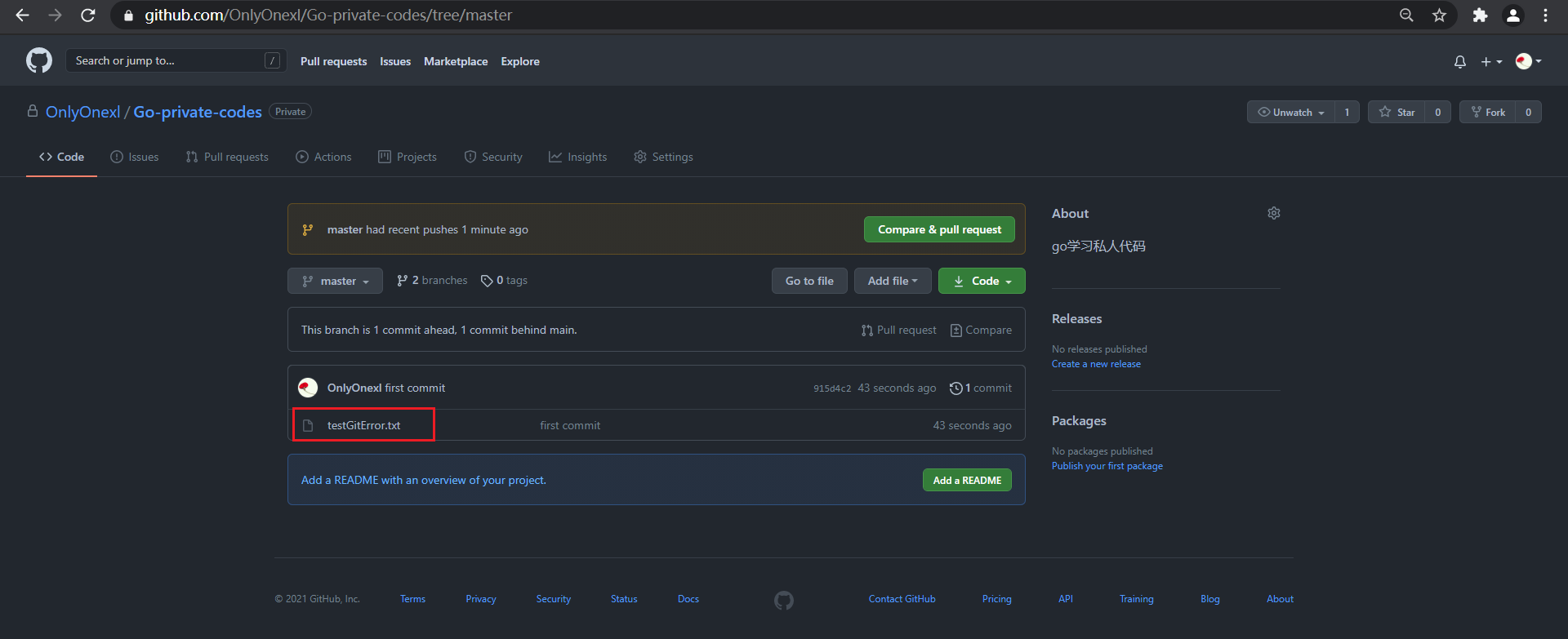1568x639 pixels.
Task: Go forward with browser forward arrow
Action: (55, 16)
